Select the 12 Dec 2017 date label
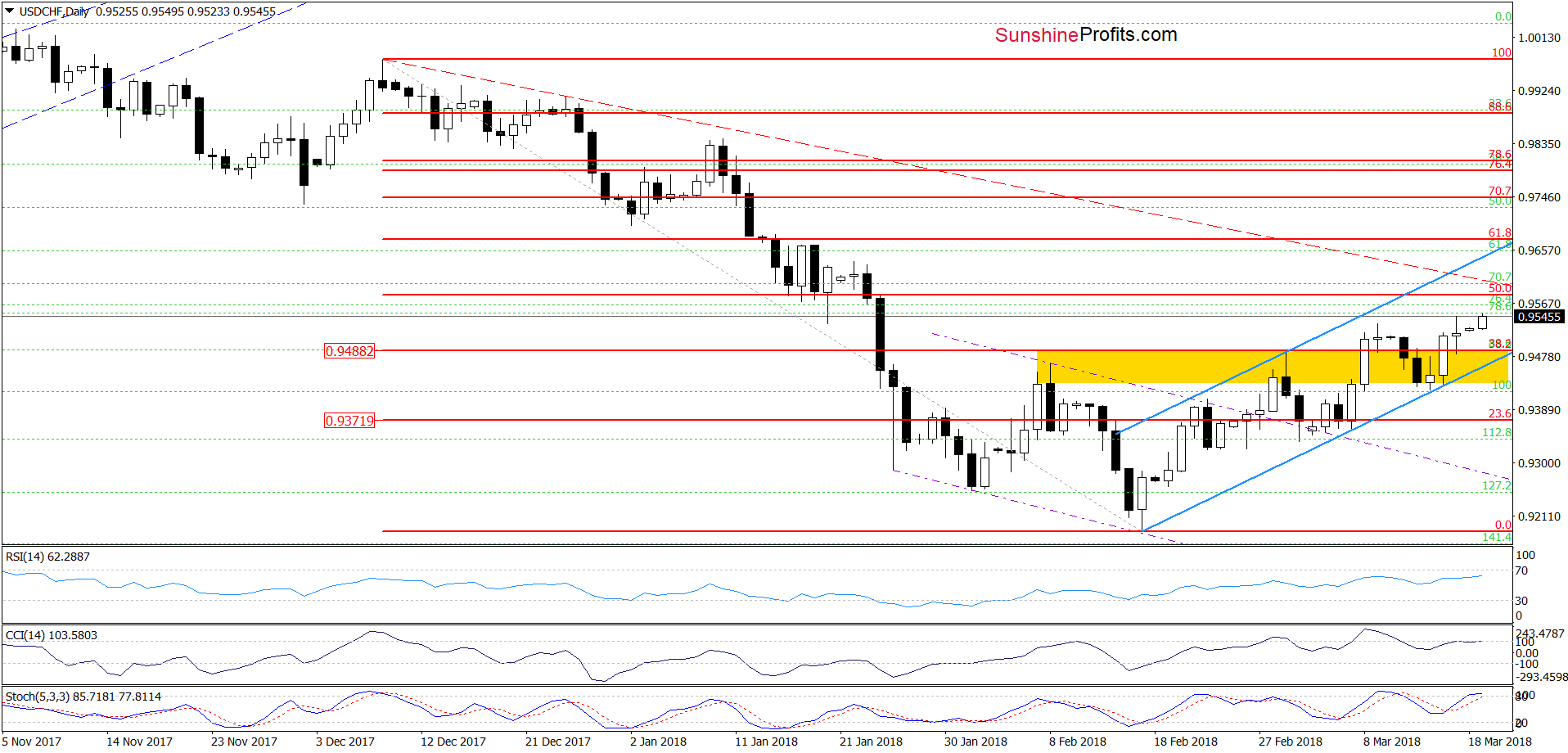Viewport: 1568px width, 753px height. [x=453, y=742]
